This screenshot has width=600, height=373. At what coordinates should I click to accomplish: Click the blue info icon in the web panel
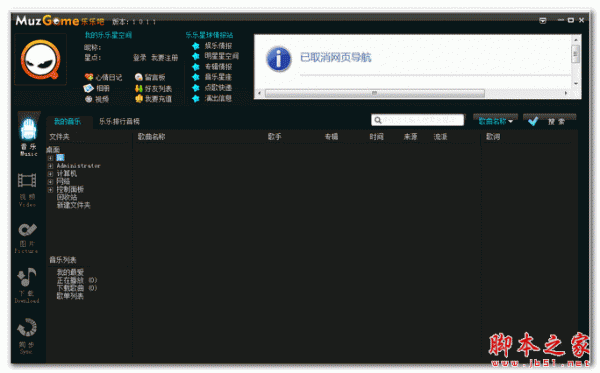click(278, 59)
